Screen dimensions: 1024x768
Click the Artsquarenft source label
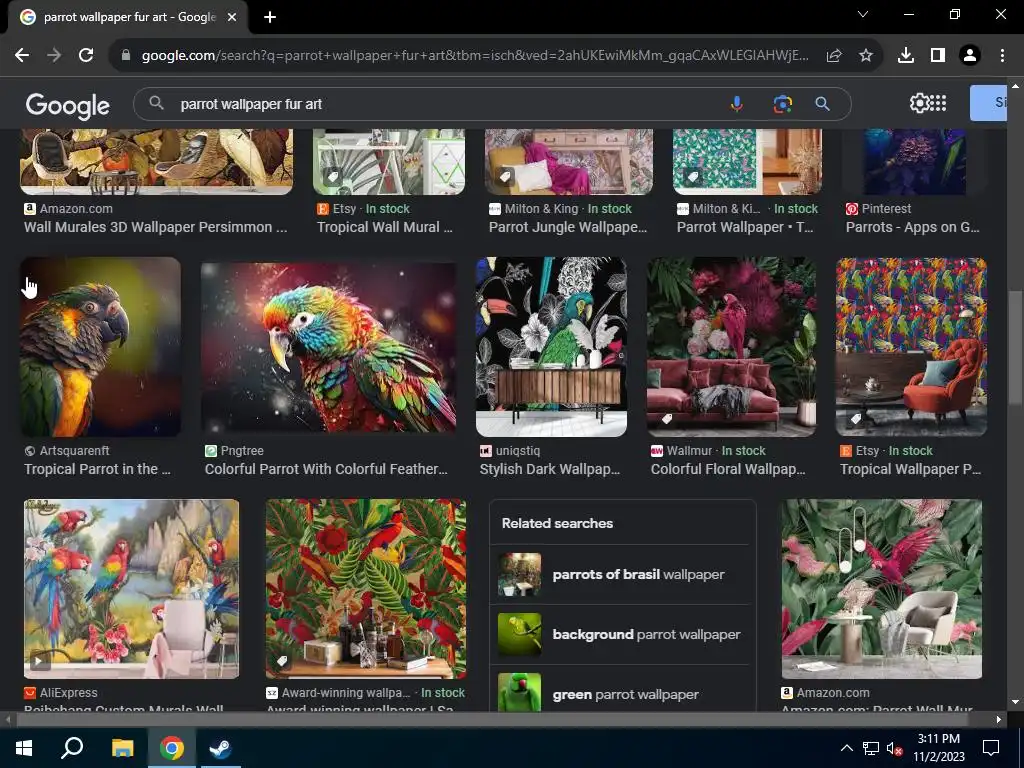[x=74, y=451]
